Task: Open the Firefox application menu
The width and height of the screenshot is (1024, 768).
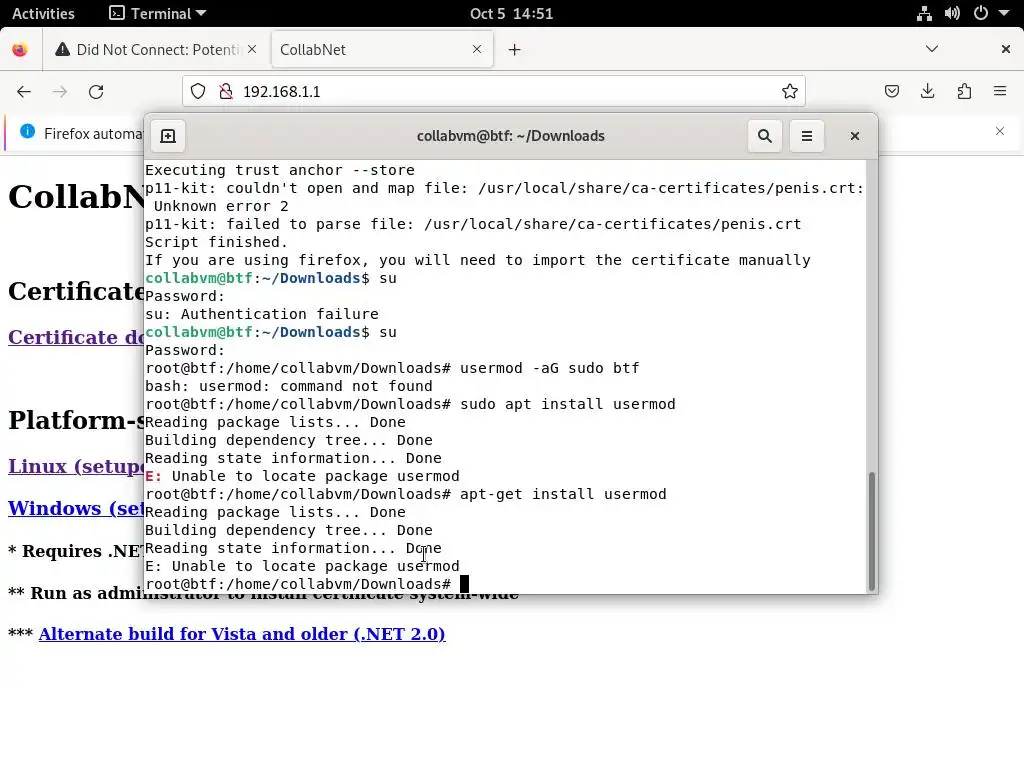Action: click(x=1000, y=91)
